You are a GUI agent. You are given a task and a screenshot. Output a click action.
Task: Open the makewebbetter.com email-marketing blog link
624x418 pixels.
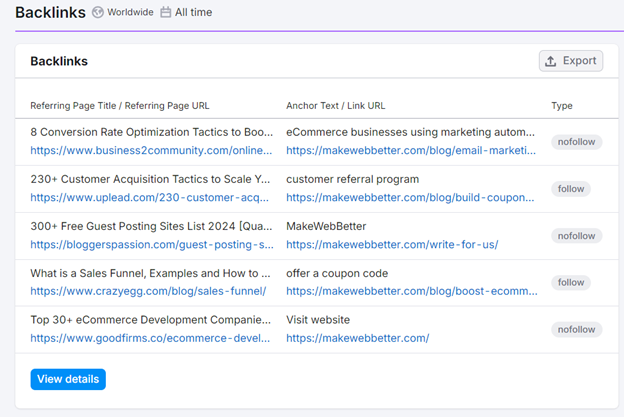(411, 150)
